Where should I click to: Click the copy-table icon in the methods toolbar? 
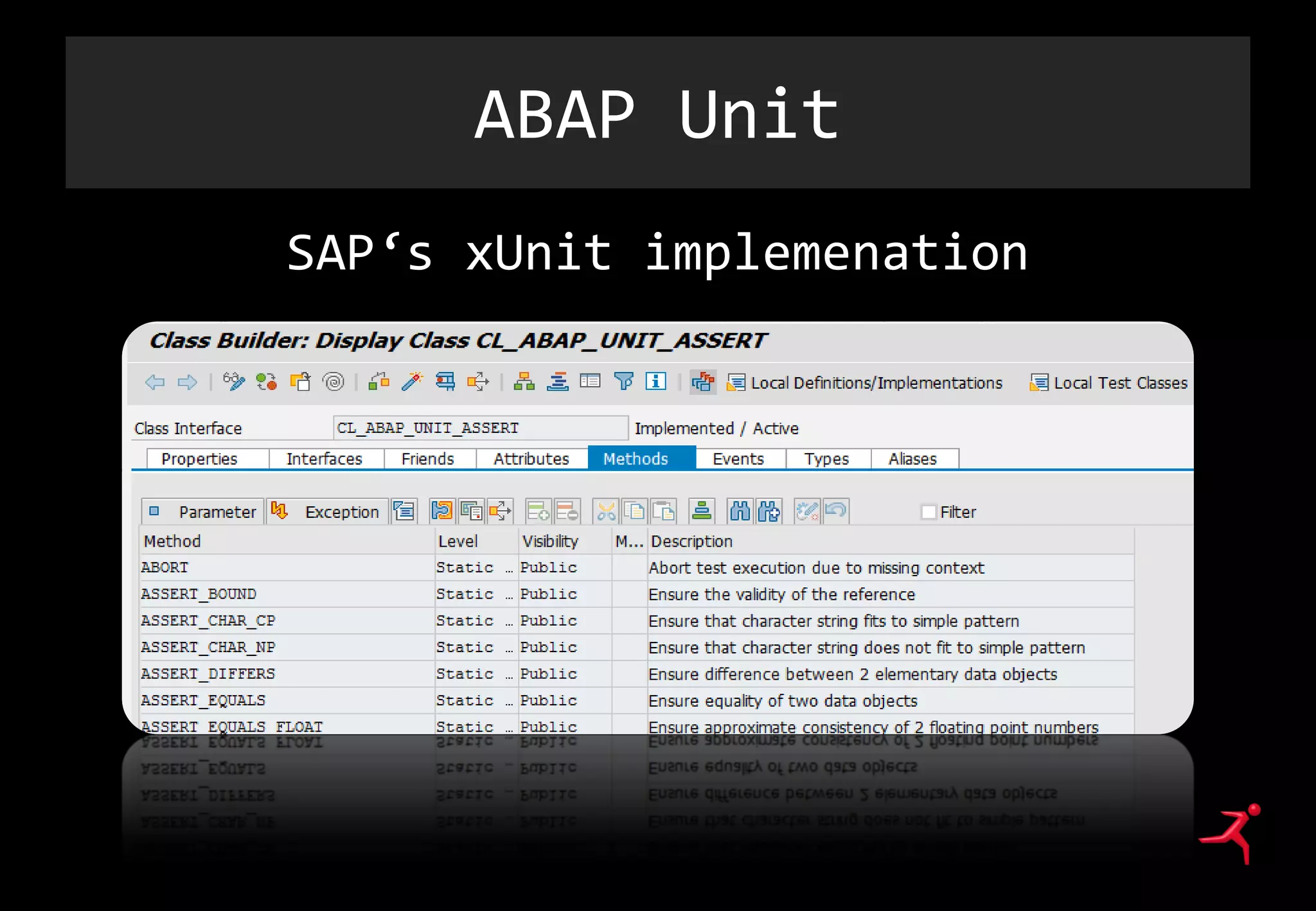[x=472, y=511]
